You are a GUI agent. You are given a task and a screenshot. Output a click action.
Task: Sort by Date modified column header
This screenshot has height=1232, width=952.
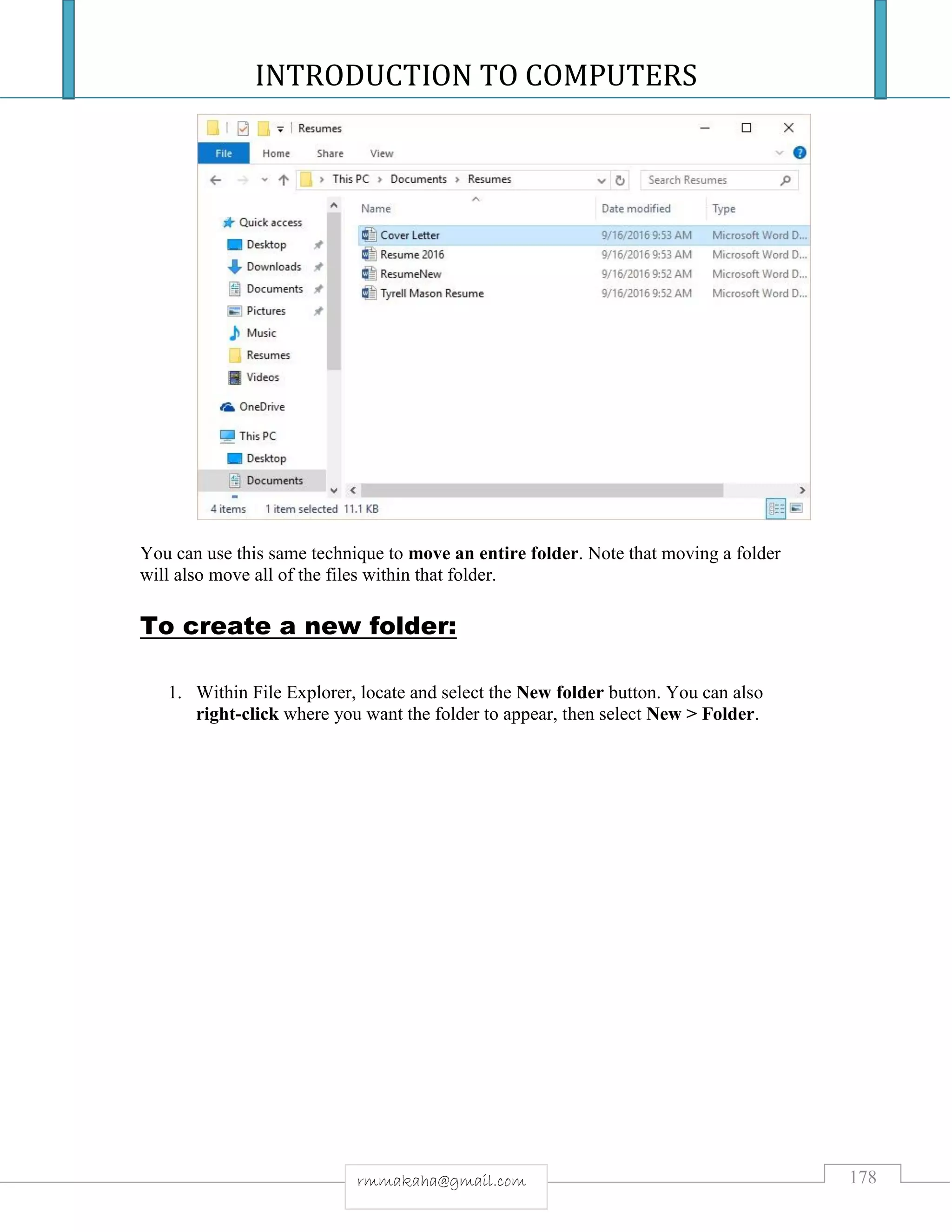point(635,209)
